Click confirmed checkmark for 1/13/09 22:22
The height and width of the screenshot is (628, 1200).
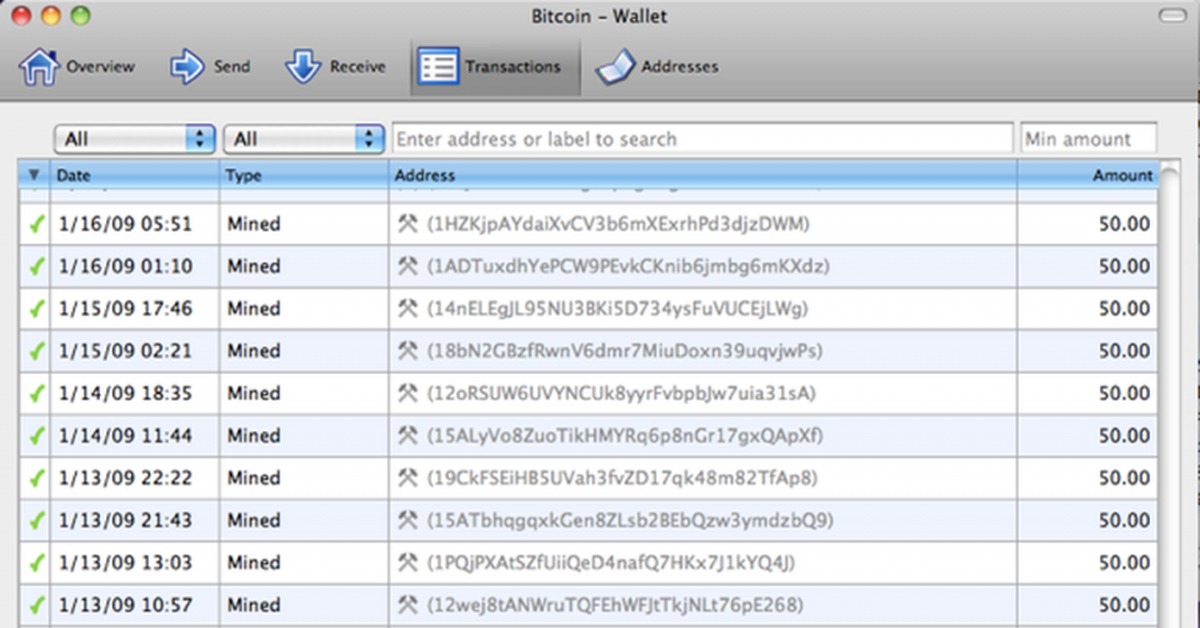(x=37, y=478)
